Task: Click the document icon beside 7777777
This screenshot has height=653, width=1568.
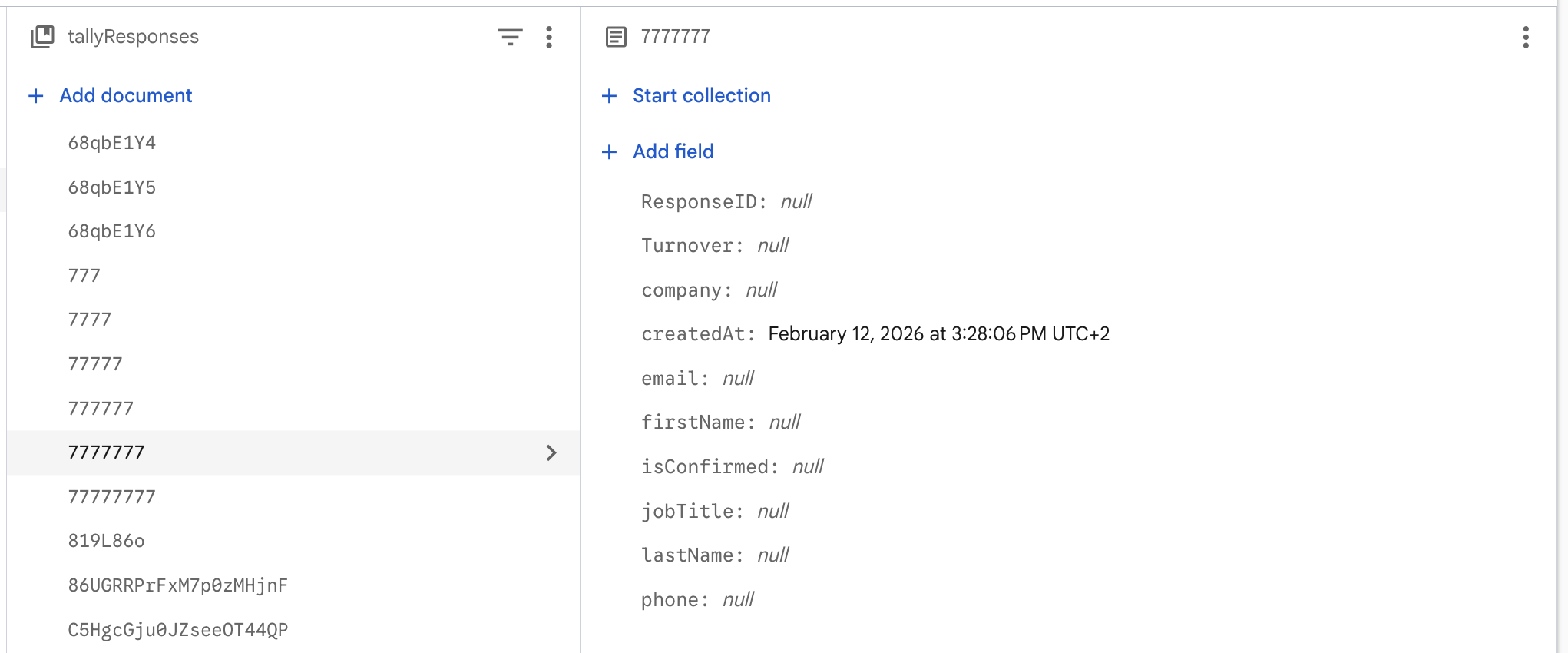Action: coord(616,37)
